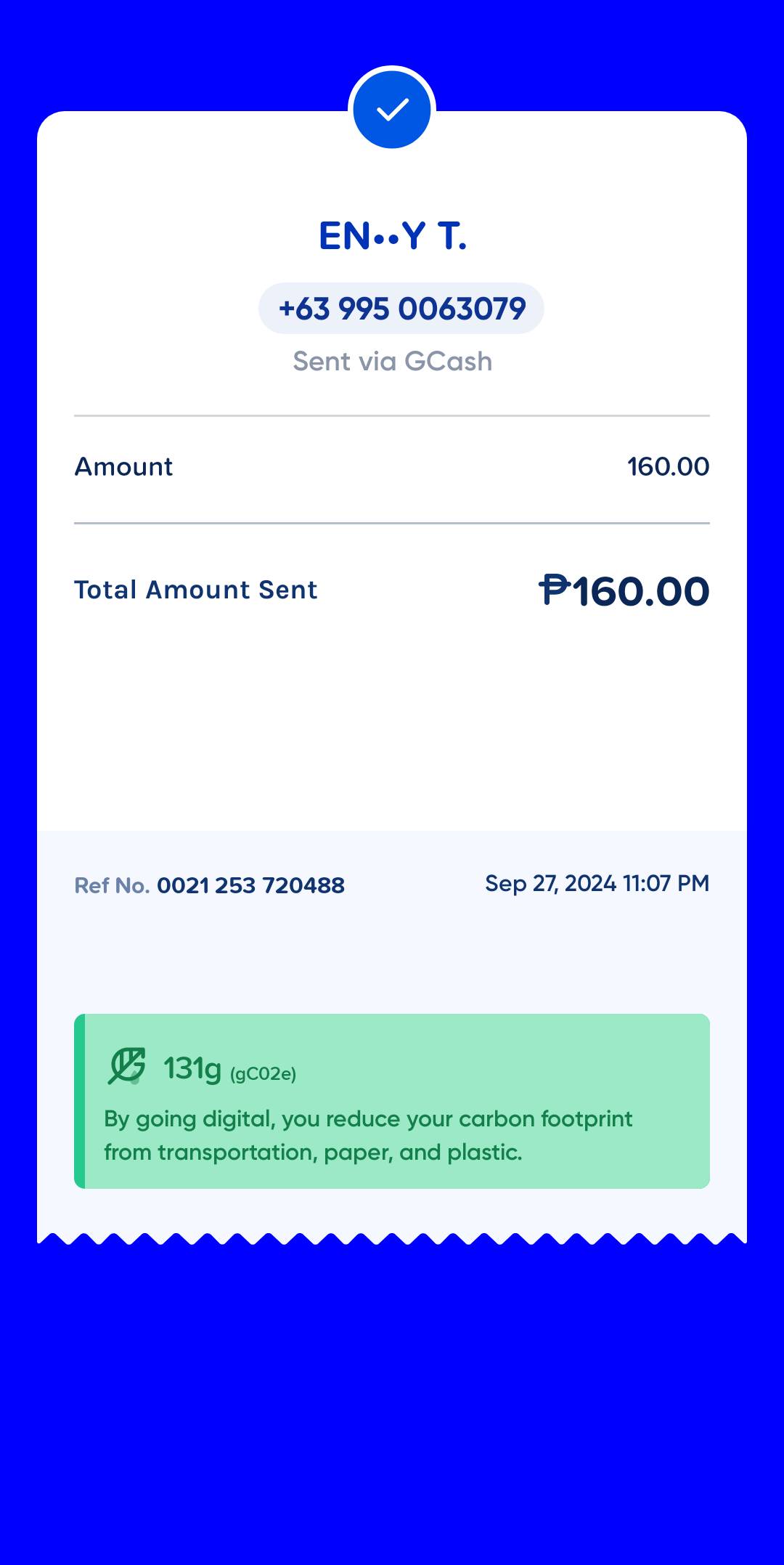This screenshot has height=1565, width=784.
Task: Select the Amount row label
Action: click(124, 466)
